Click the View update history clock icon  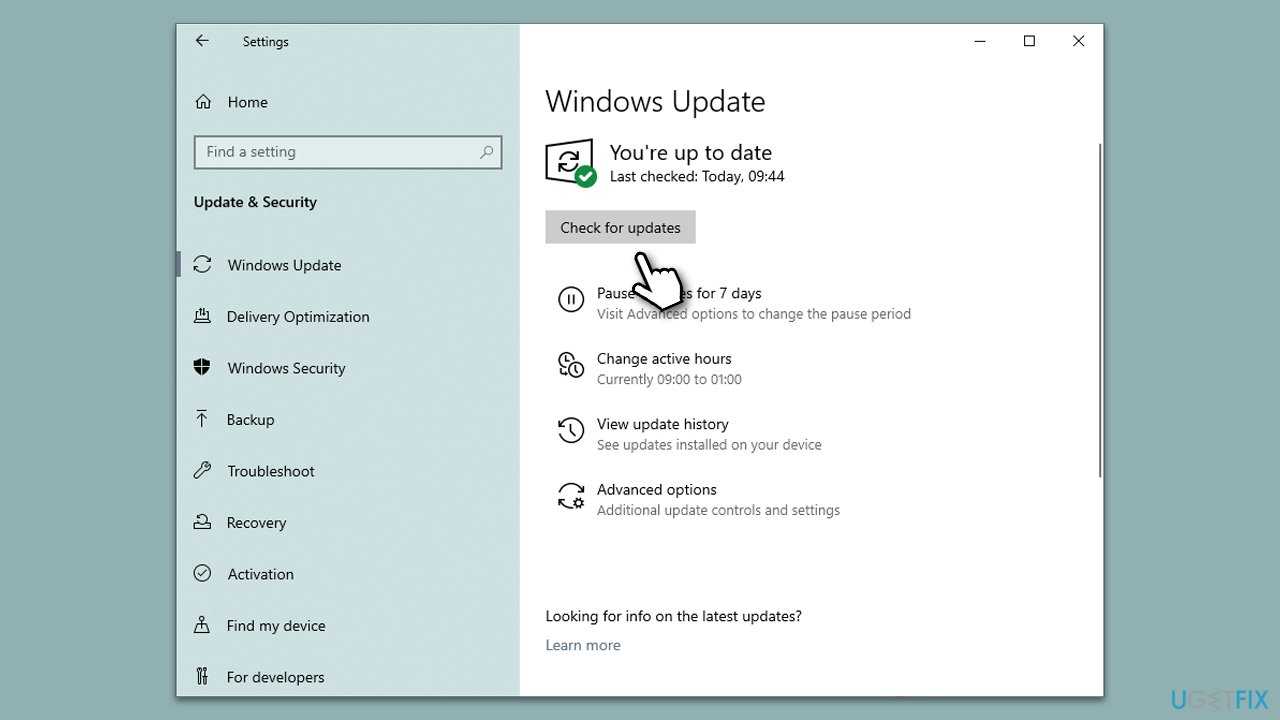click(570, 431)
